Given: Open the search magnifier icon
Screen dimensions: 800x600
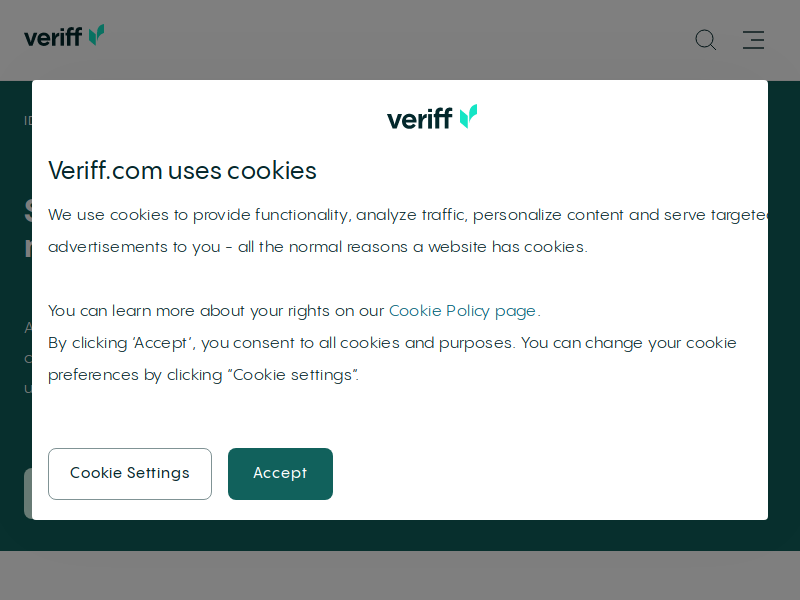Looking at the screenshot, I should pyautogui.click(x=706, y=40).
